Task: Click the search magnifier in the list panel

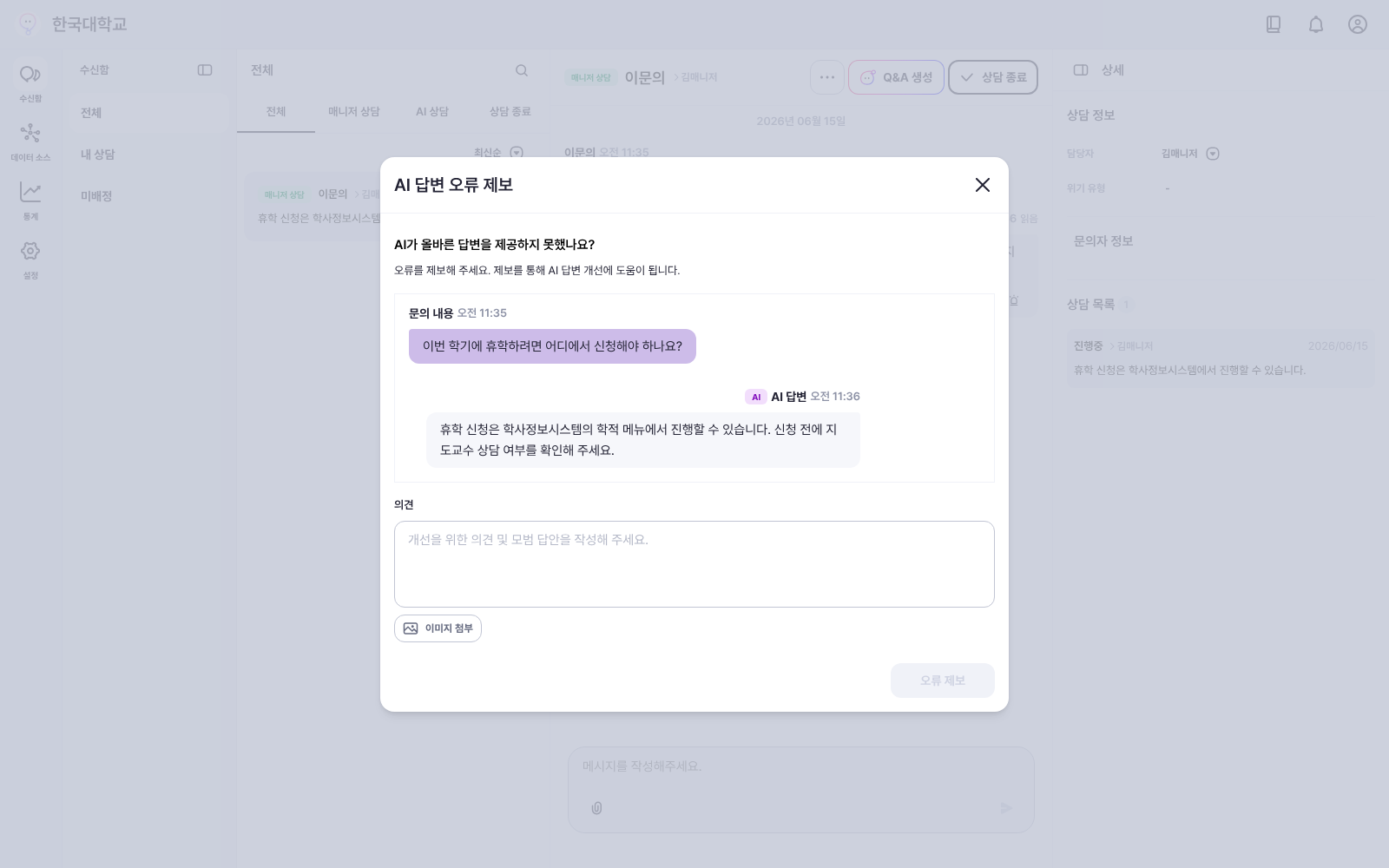Action: click(x=522, y=70)
